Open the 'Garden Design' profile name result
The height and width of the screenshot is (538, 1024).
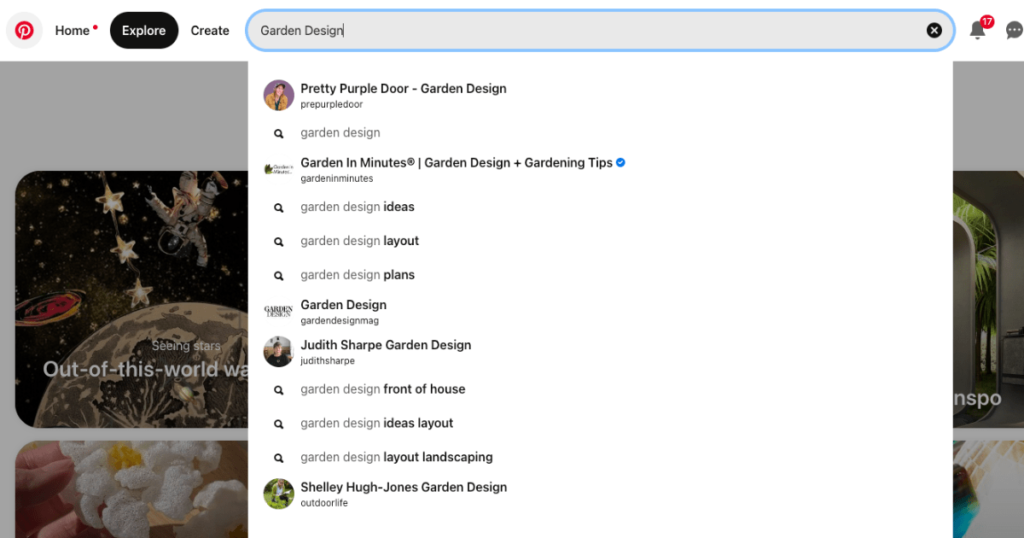[344, 305]
